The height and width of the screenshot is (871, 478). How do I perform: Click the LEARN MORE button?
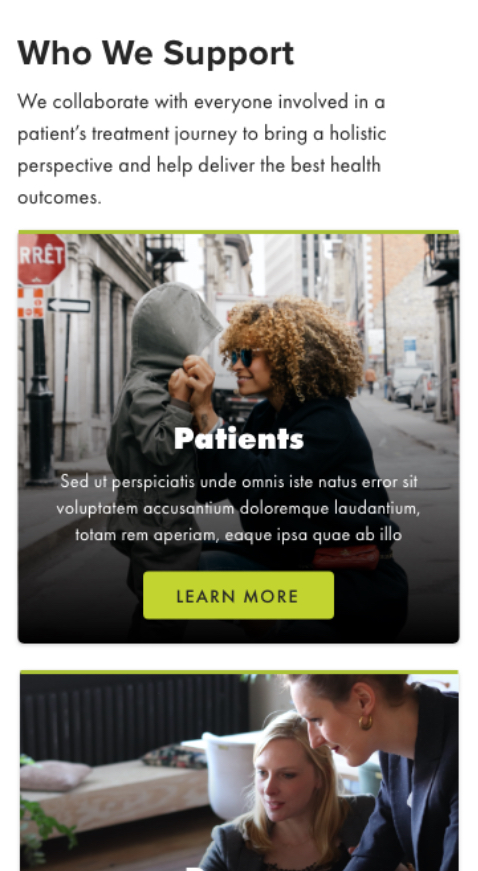coord(238,595)
